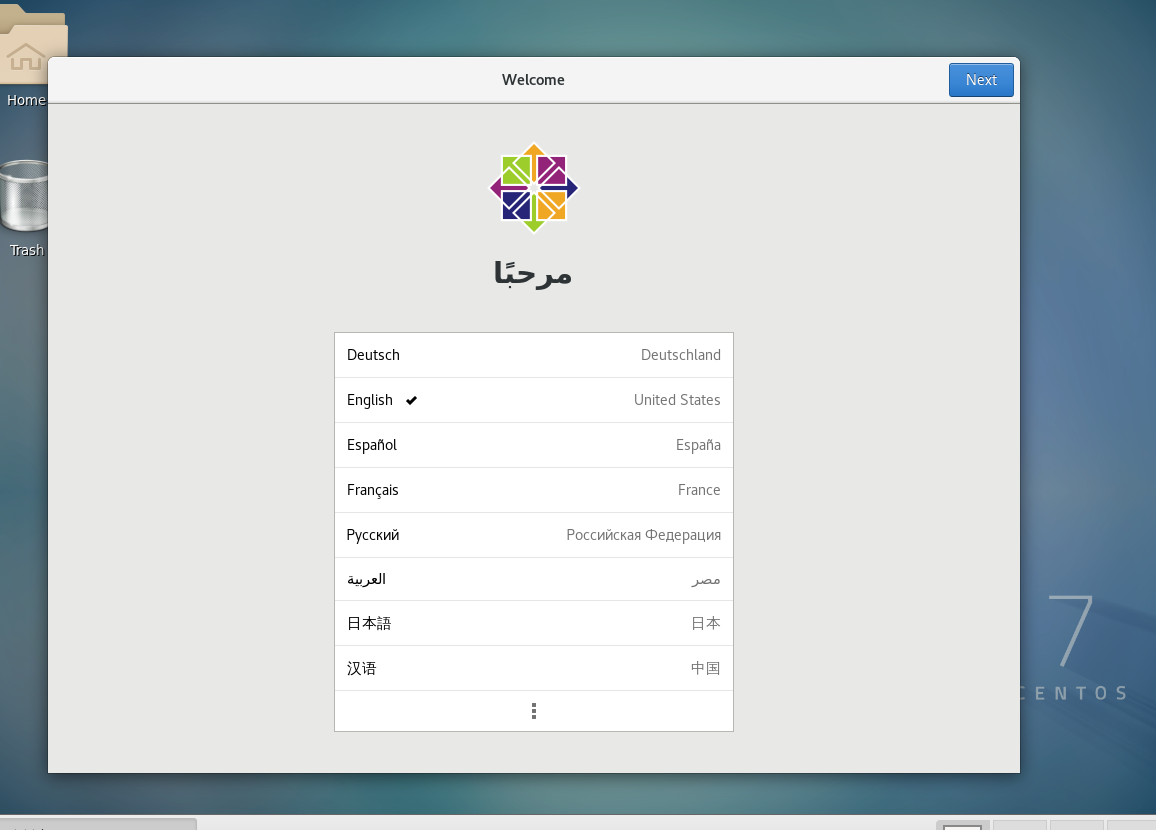Select 日本語 Japanese language row
The image size is (1156, 830).
[534, 624]
